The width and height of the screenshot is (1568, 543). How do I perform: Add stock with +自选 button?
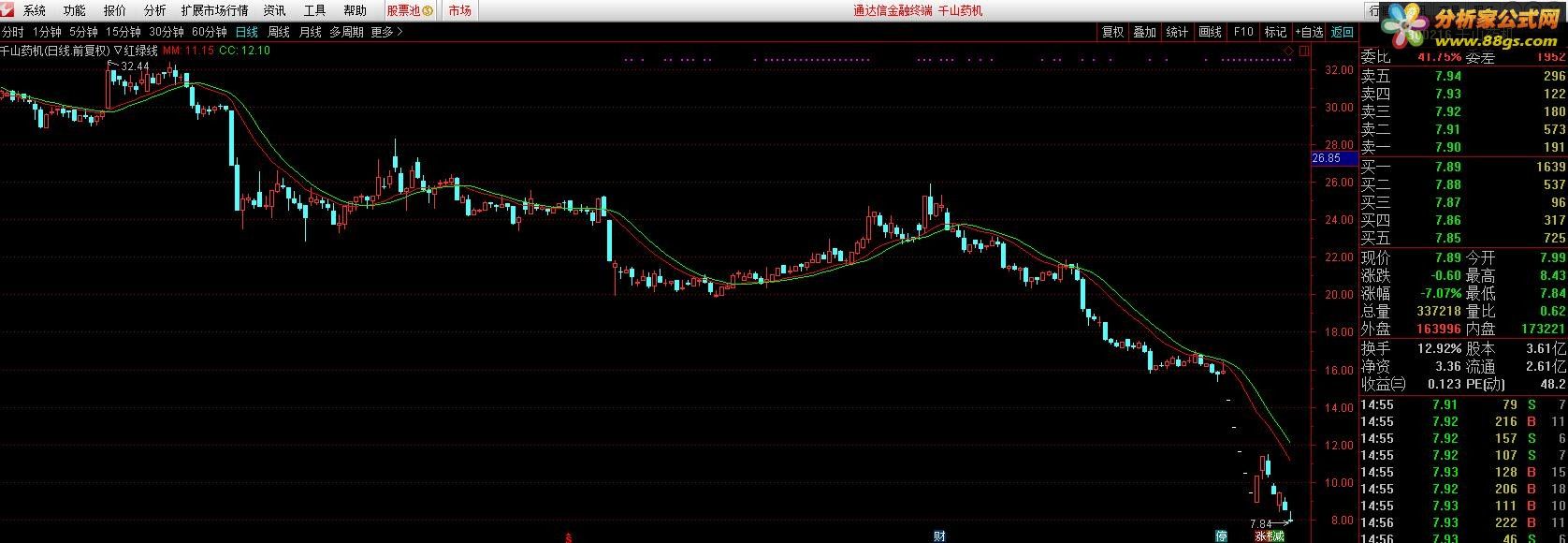point(1310,32)
